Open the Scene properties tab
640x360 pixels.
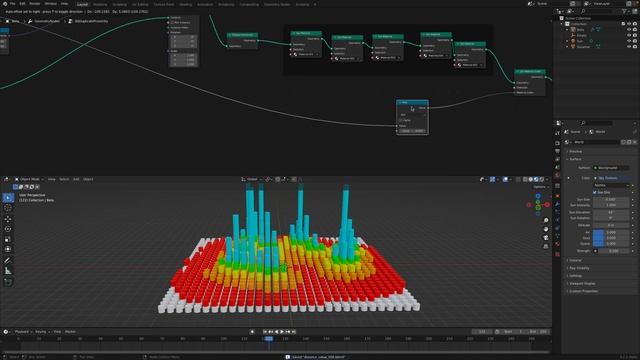pyautogui.click(x=558, y=167)
